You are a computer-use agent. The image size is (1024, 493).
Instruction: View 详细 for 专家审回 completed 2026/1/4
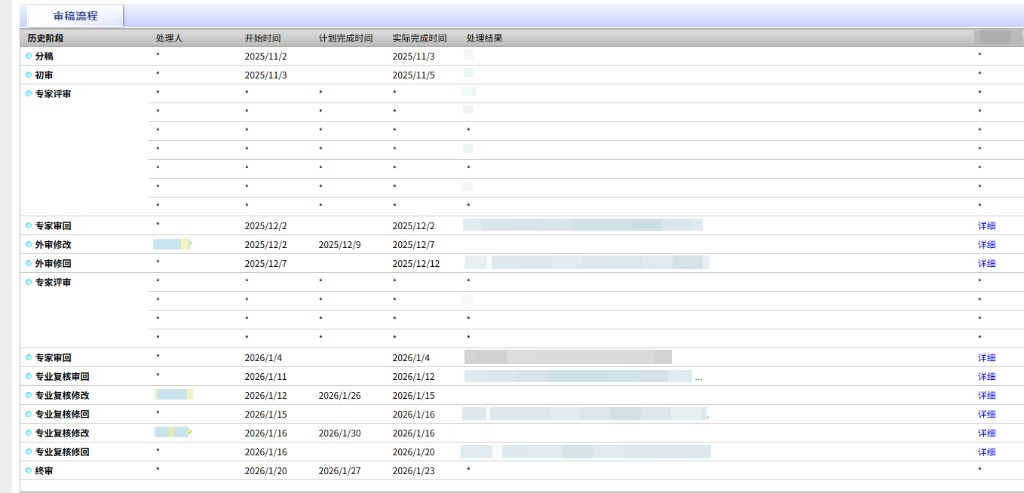[986, 357]
